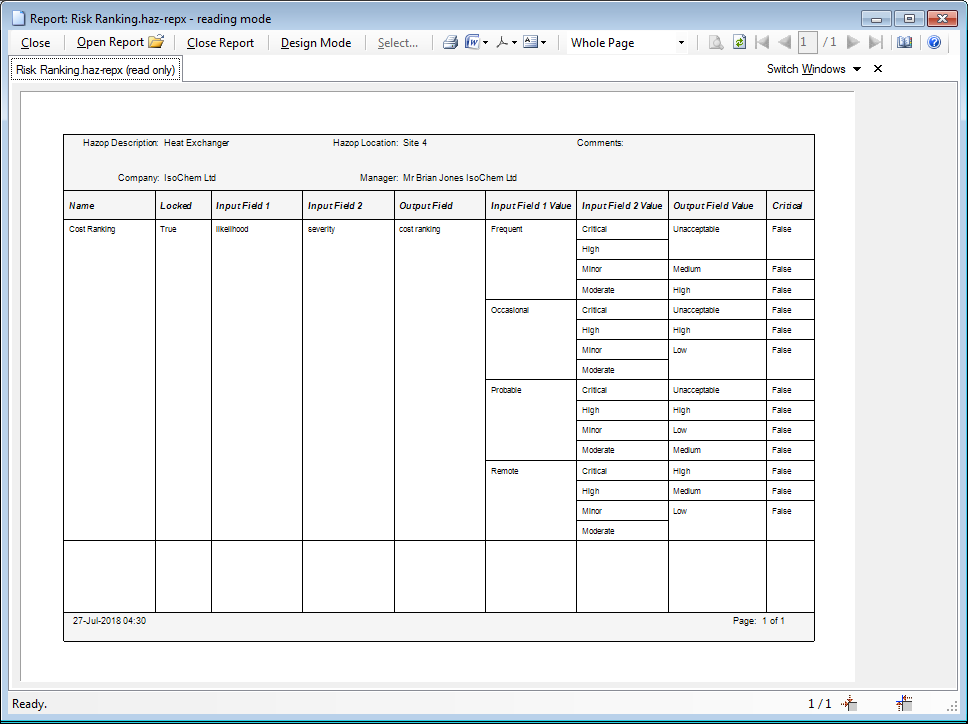The height and width of the screenshot is (724, 968).
Task: Select the Risk Ranking.haz-repx tab
Action: (x=95, y=70)
